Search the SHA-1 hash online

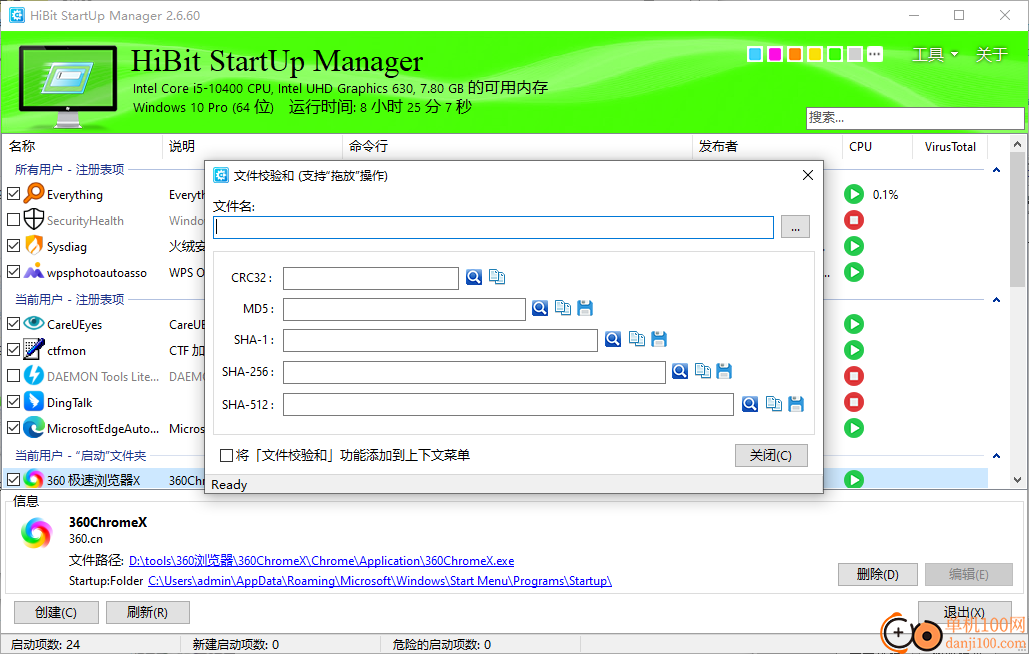pyautogui.click(x=613, y=339)
